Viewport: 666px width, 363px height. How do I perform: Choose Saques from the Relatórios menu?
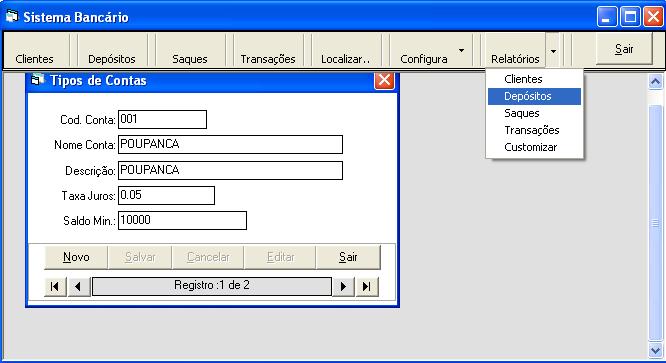point(534,113)
